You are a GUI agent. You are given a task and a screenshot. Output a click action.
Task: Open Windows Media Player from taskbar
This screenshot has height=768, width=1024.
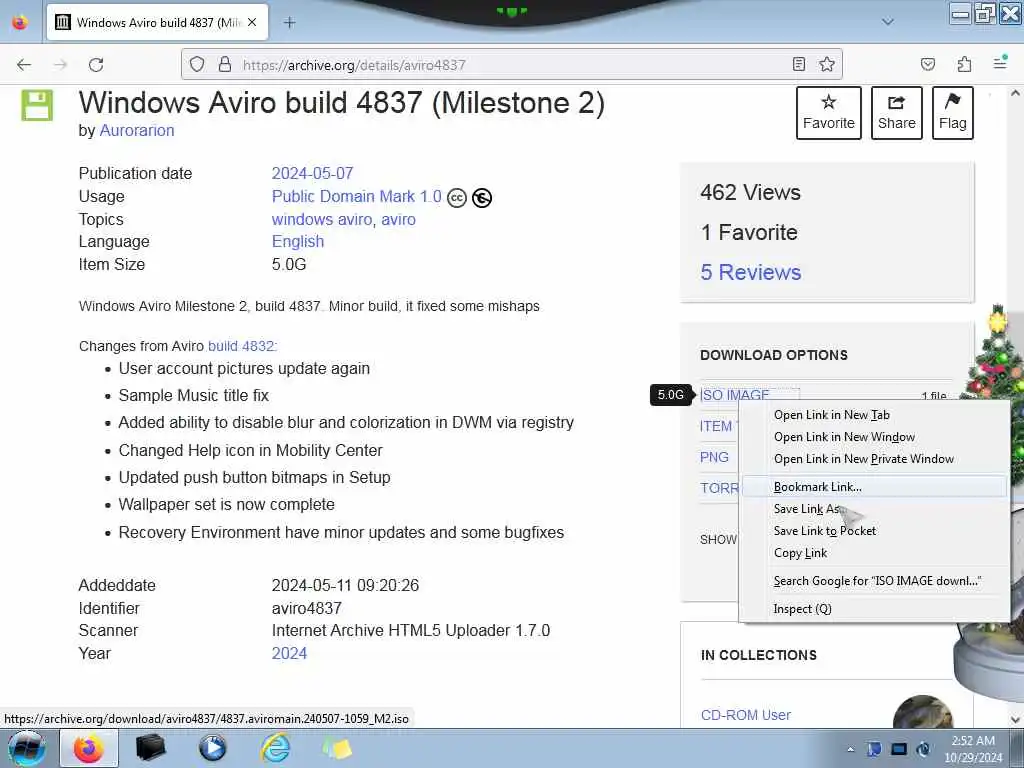point(213,748)
